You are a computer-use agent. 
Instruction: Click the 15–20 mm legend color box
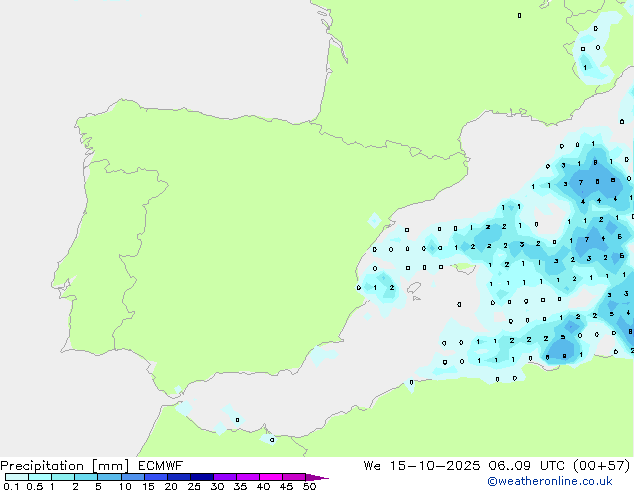tap(155, 477)
